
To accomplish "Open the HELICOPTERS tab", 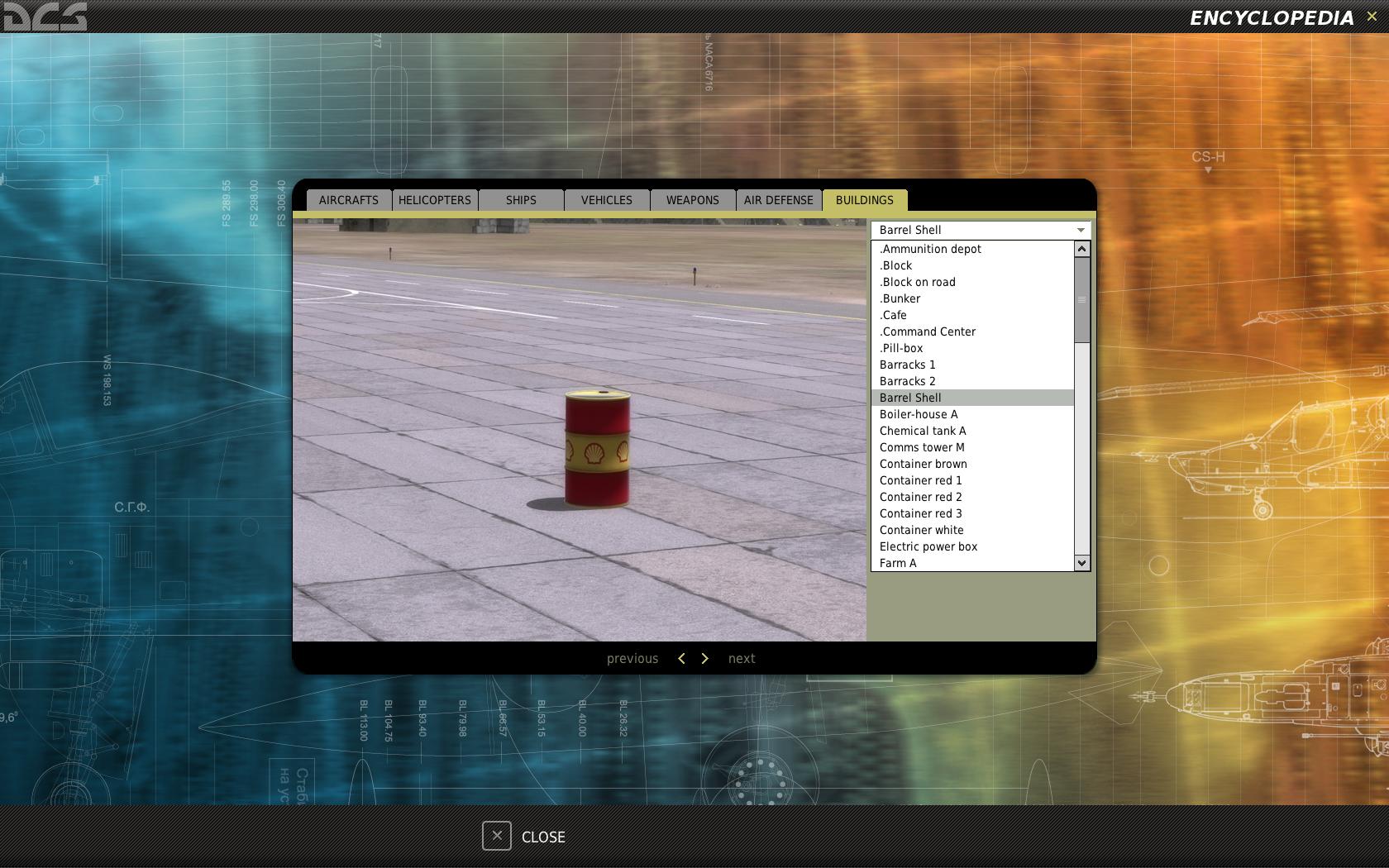I will [x=435, y=200].
